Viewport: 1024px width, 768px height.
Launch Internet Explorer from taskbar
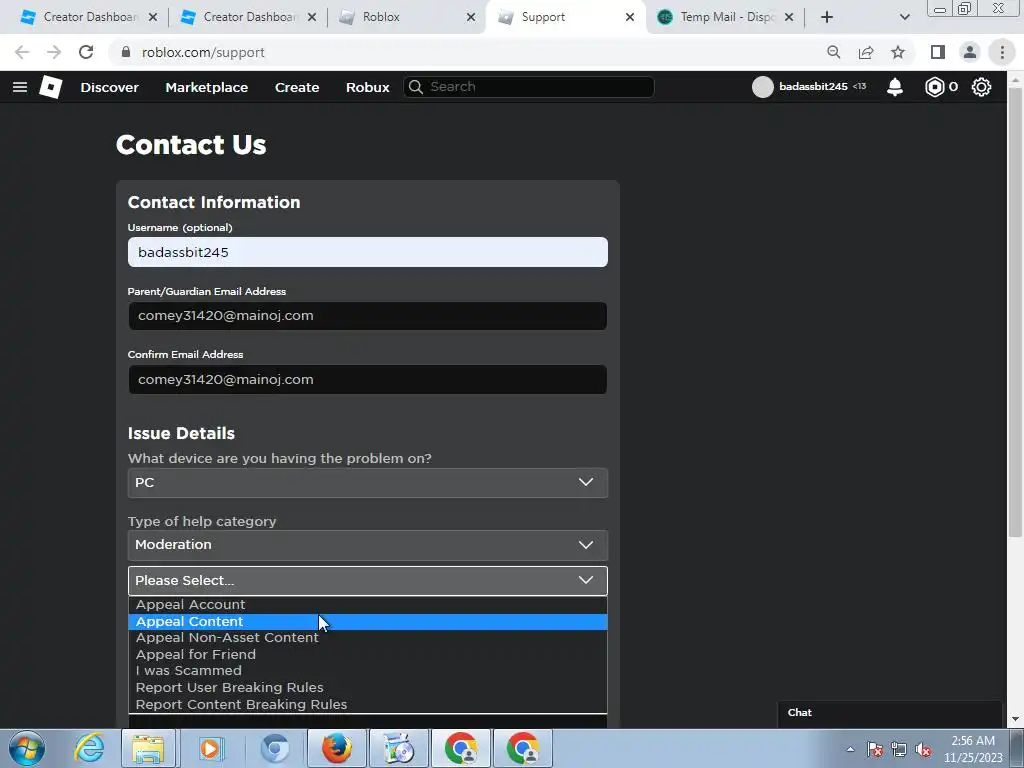[89, 748]
